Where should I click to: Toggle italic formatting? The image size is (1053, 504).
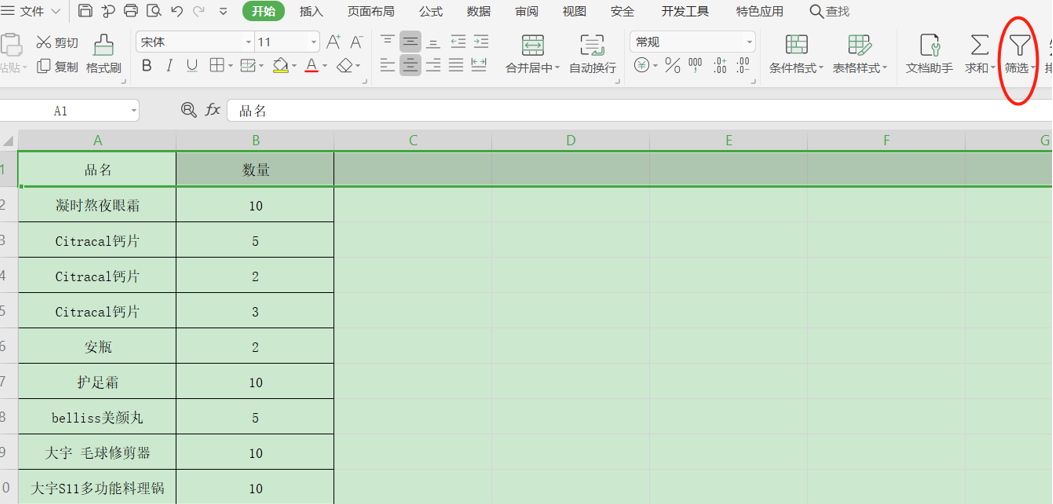coord(169,66)
